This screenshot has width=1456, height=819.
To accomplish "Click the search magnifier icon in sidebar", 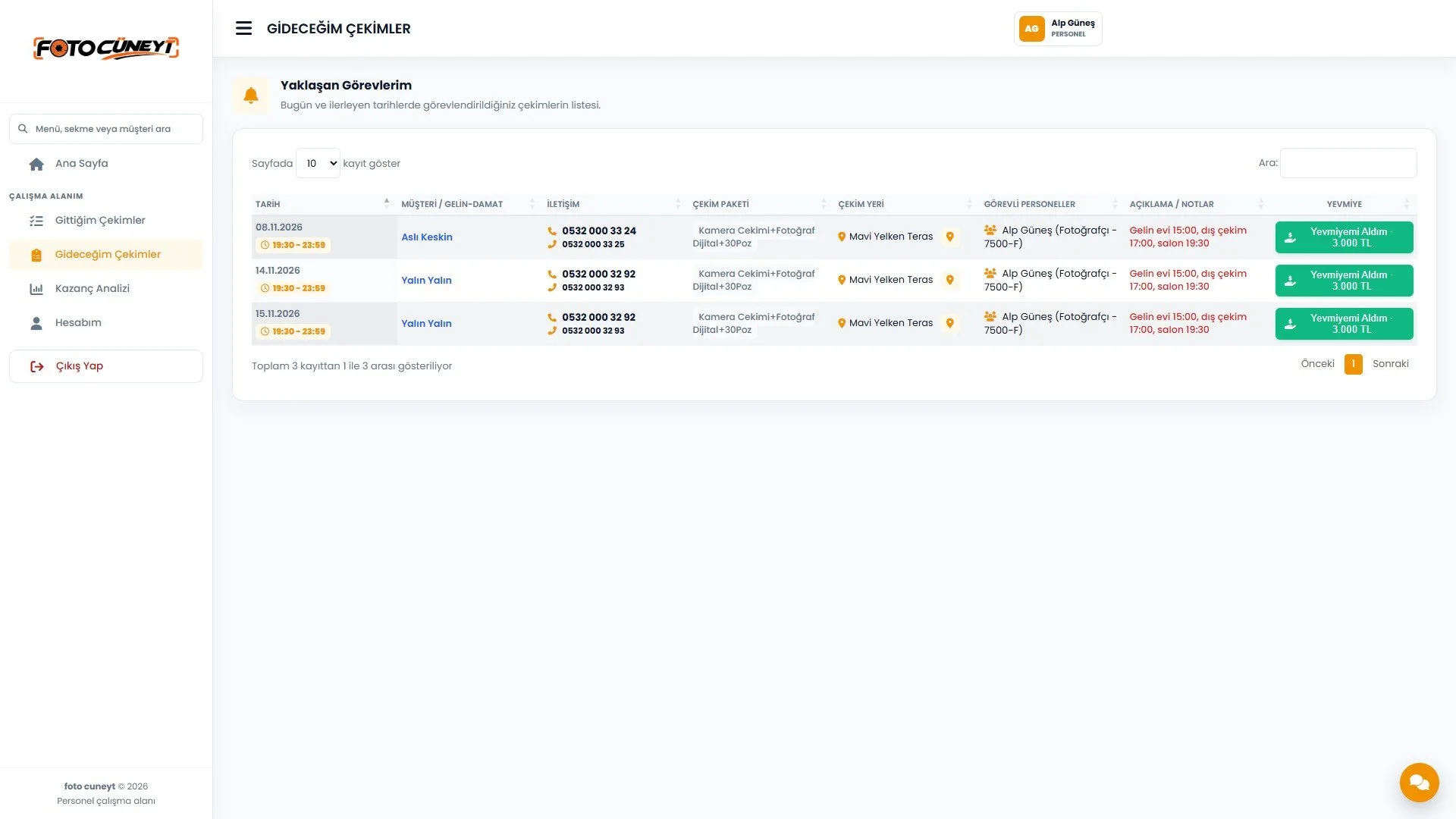I will pos(23,129).
